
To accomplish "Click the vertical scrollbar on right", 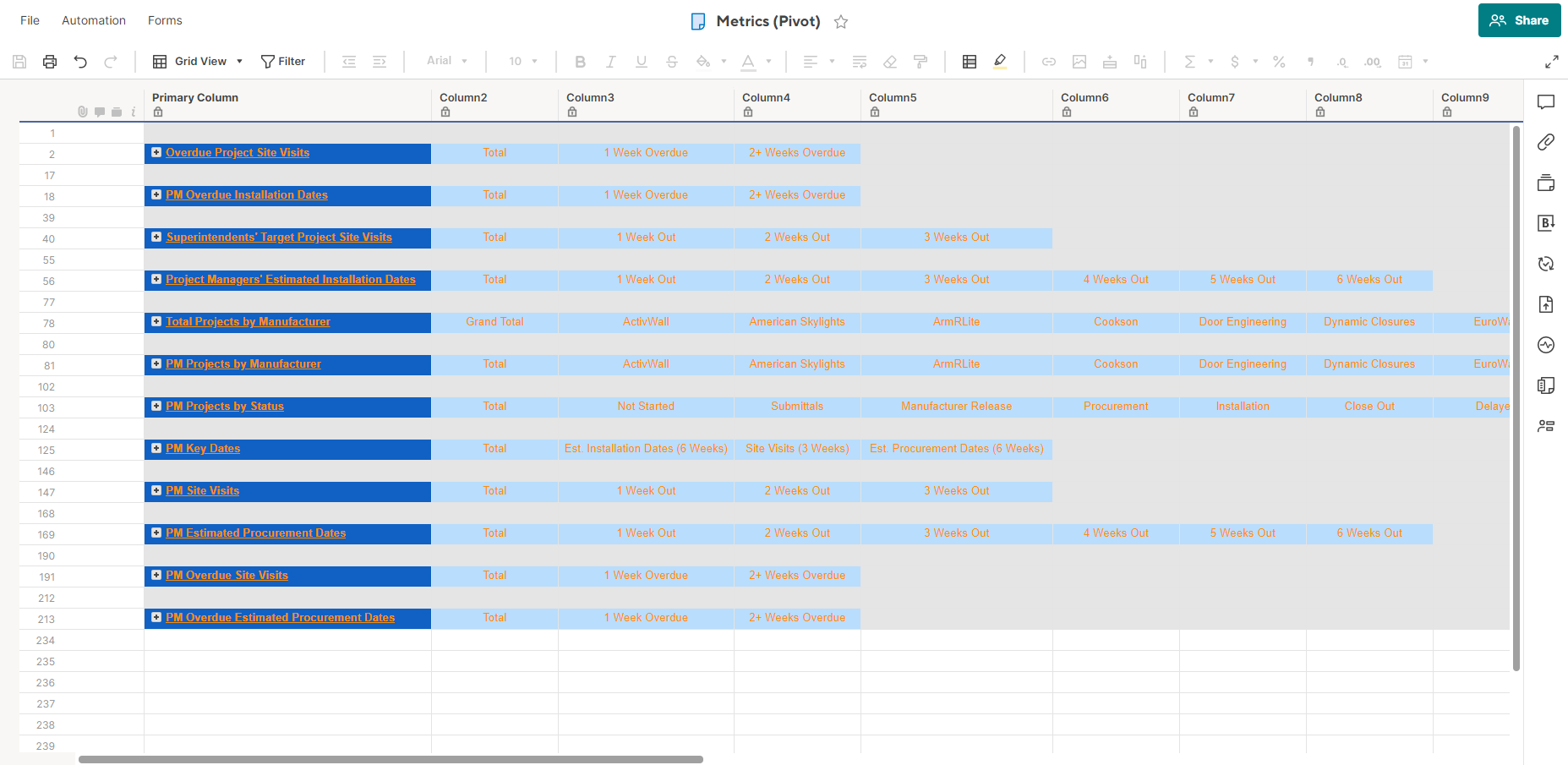I will [1516, 398].
